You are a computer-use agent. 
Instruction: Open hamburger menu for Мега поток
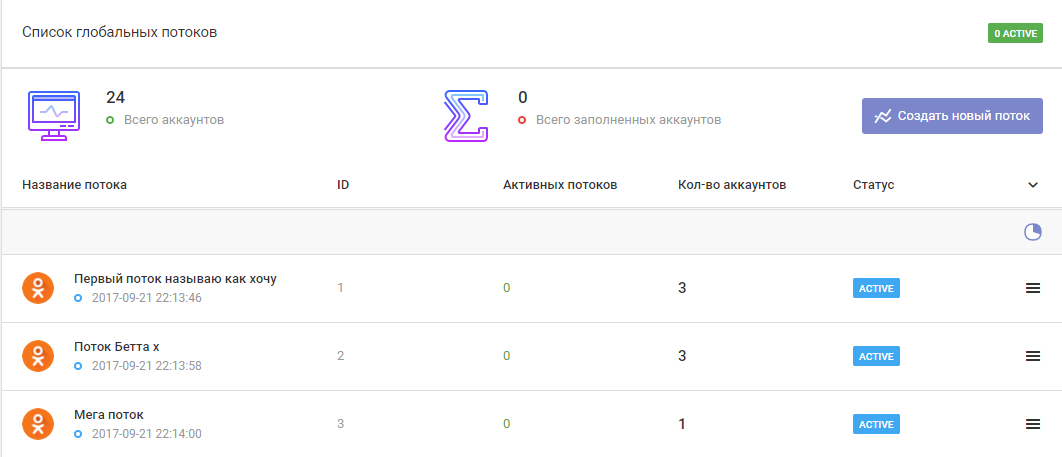click(x=1033, y=424)
